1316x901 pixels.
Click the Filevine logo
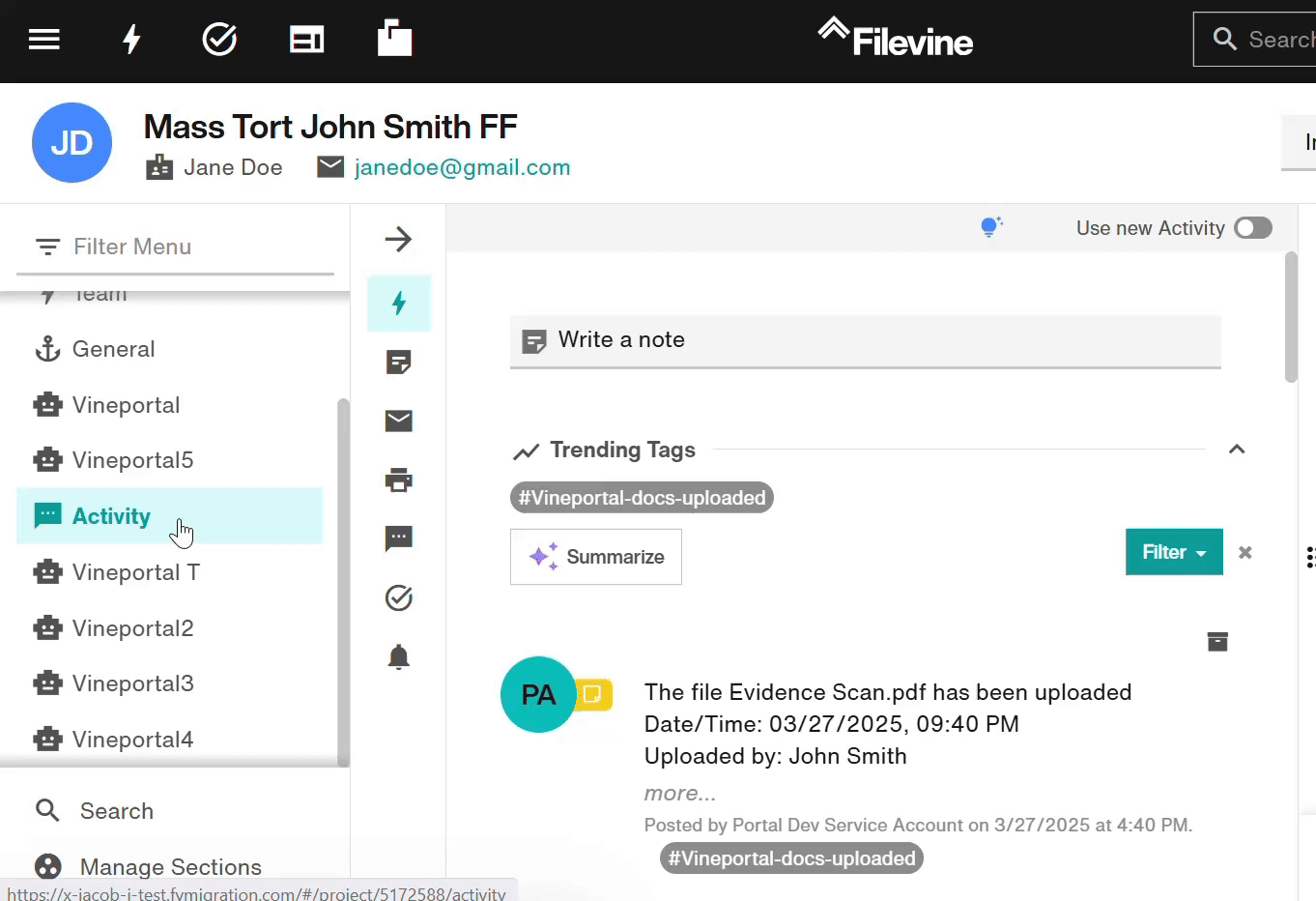click(x=896, y=39)
